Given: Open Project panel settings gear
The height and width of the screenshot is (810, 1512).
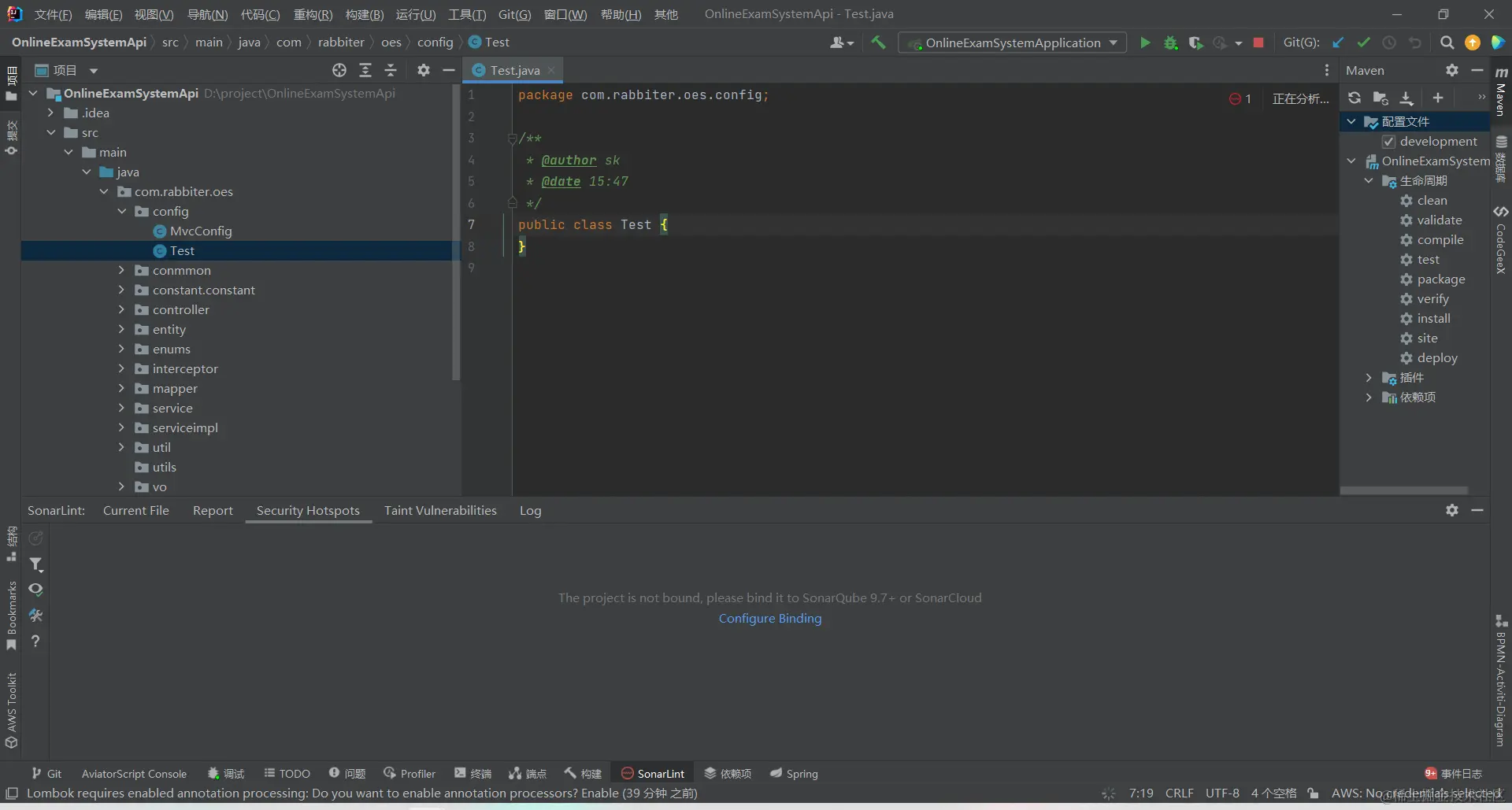Looking at the screenshot, I should (424, 70).
